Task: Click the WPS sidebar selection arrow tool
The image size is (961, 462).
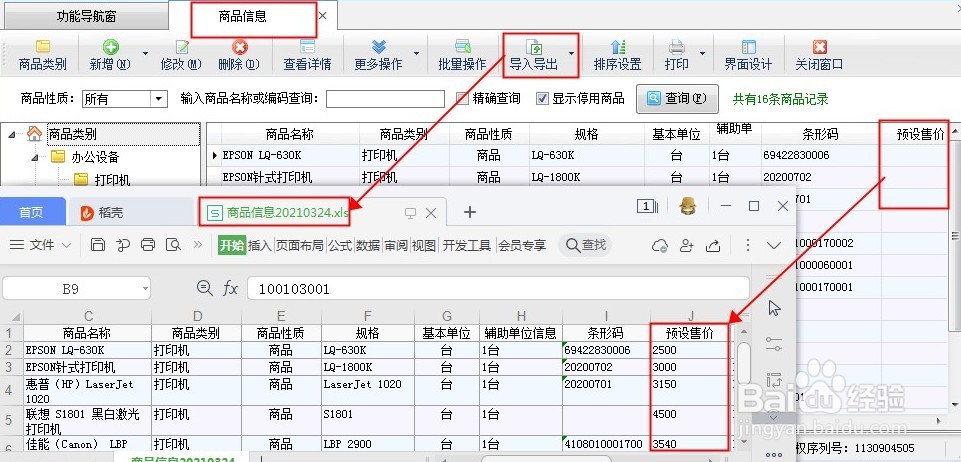Action: click(774, 308)
